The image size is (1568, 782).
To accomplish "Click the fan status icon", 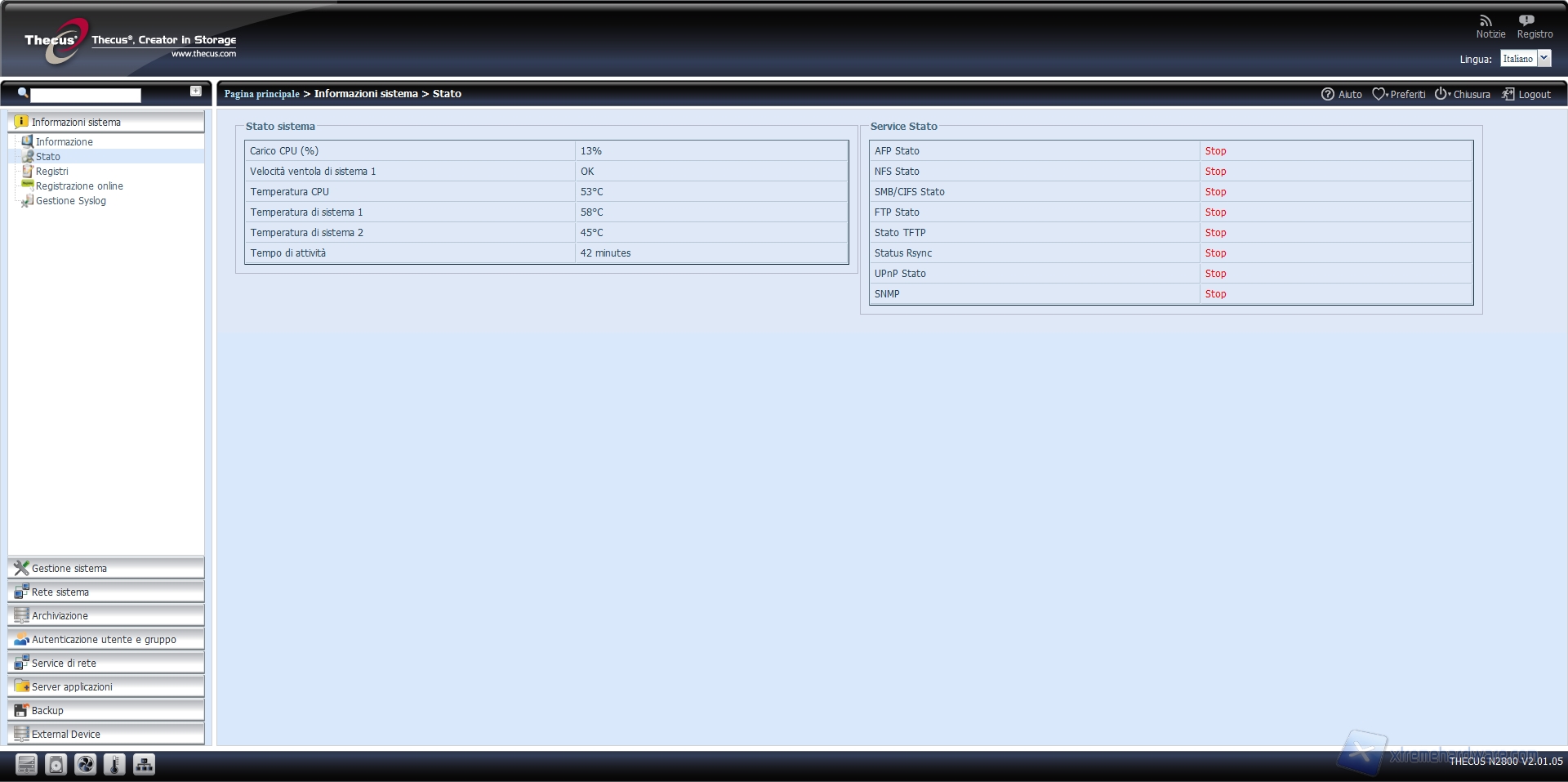I will coord(85,765).
